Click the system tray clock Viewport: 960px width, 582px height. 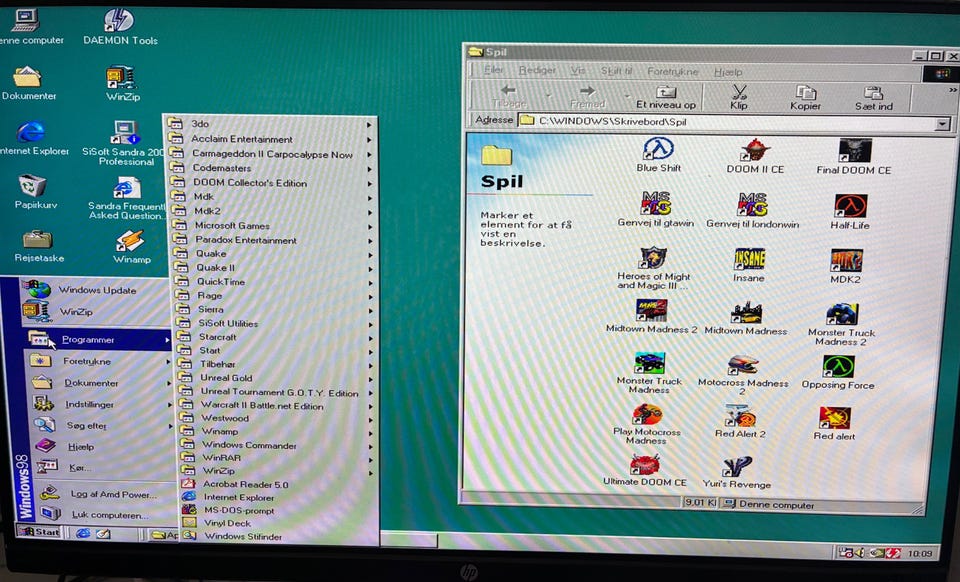tap(920, 553)
